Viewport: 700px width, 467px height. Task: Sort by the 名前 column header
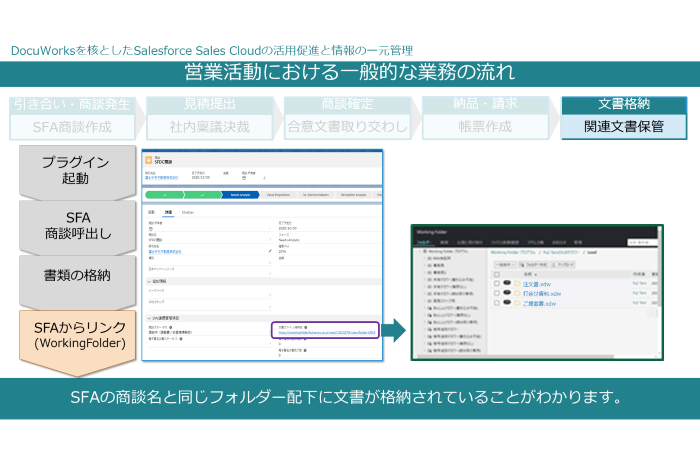[x=529, y=274]
